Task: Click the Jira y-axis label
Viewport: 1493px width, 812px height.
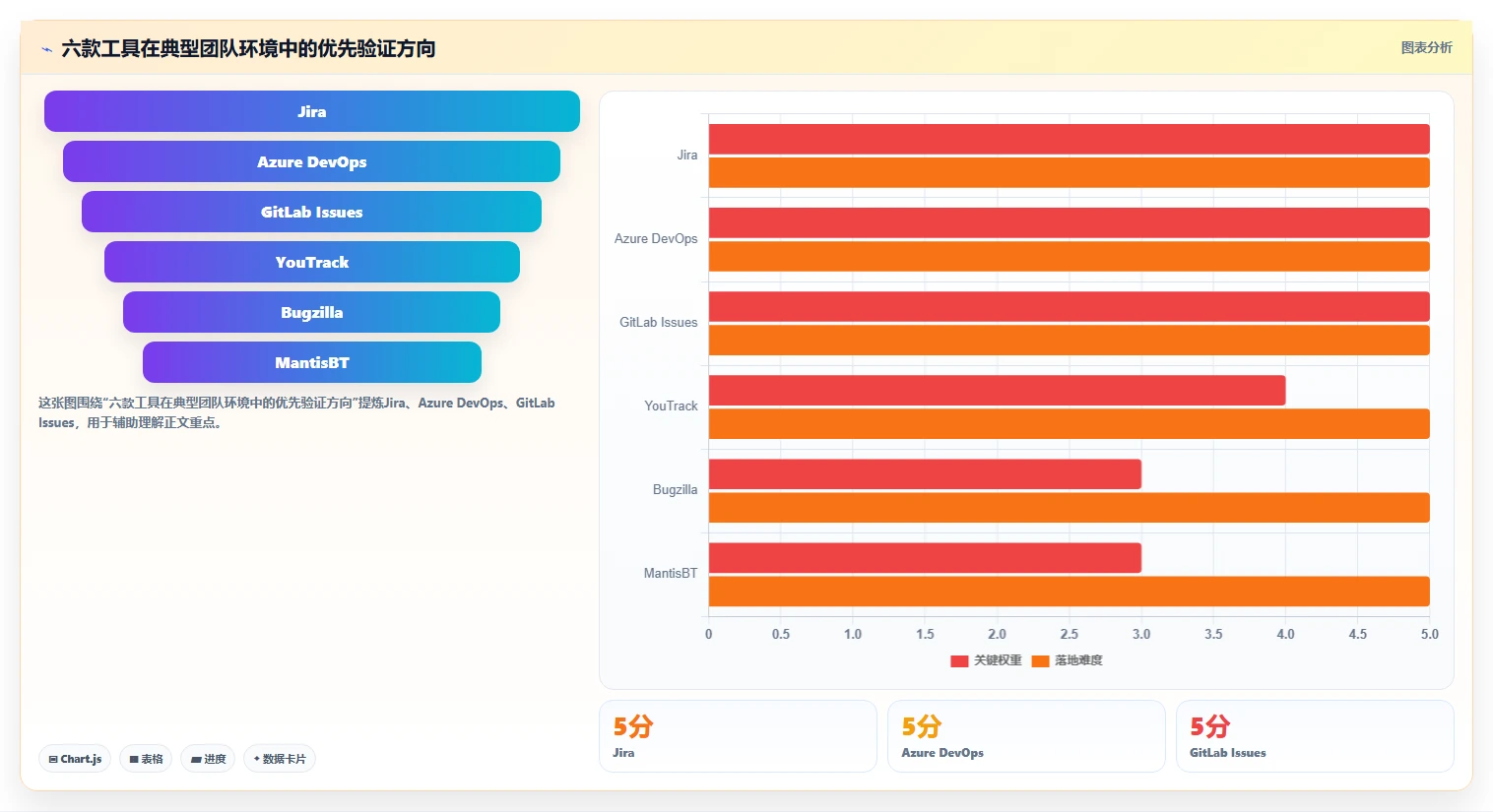Action: (687, 155)
